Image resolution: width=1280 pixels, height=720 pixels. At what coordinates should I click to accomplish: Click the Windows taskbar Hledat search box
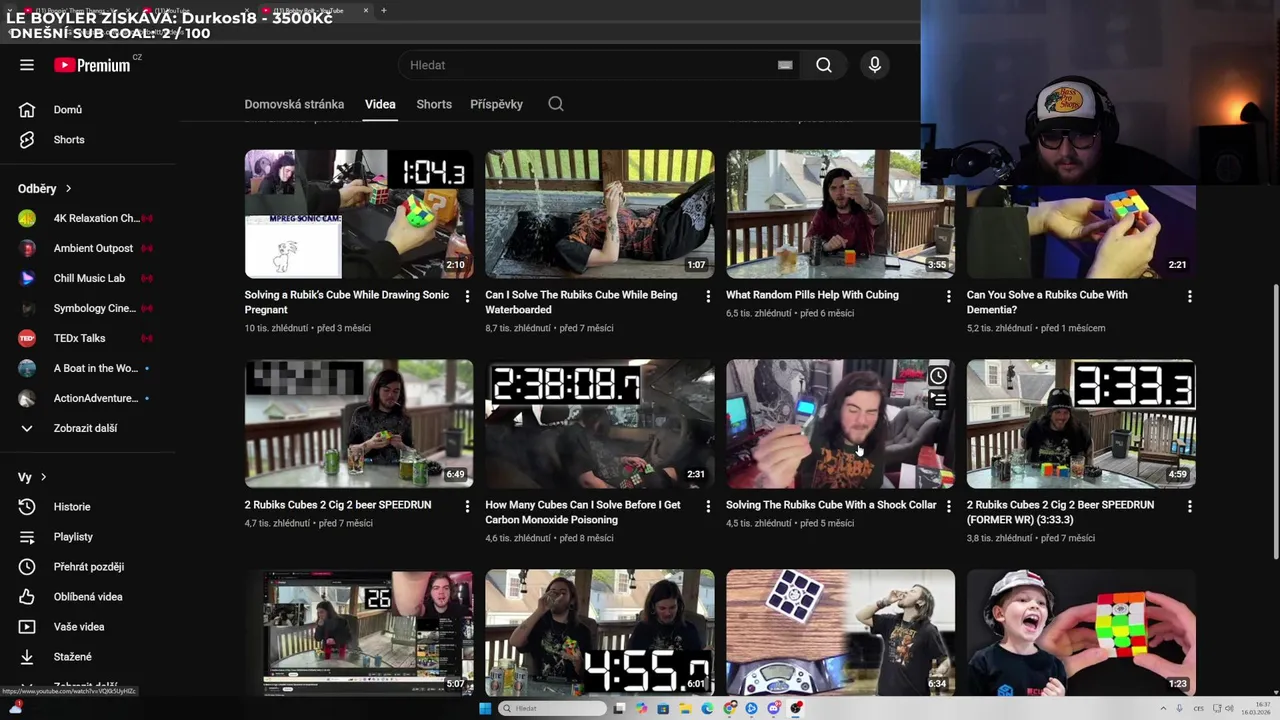pos(553,708)
